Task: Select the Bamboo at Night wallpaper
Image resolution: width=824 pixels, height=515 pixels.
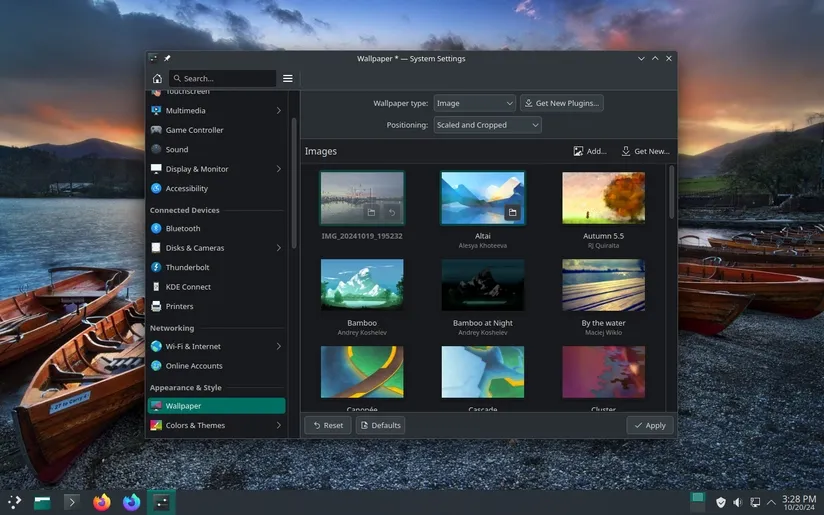Action: pos(482,284)
